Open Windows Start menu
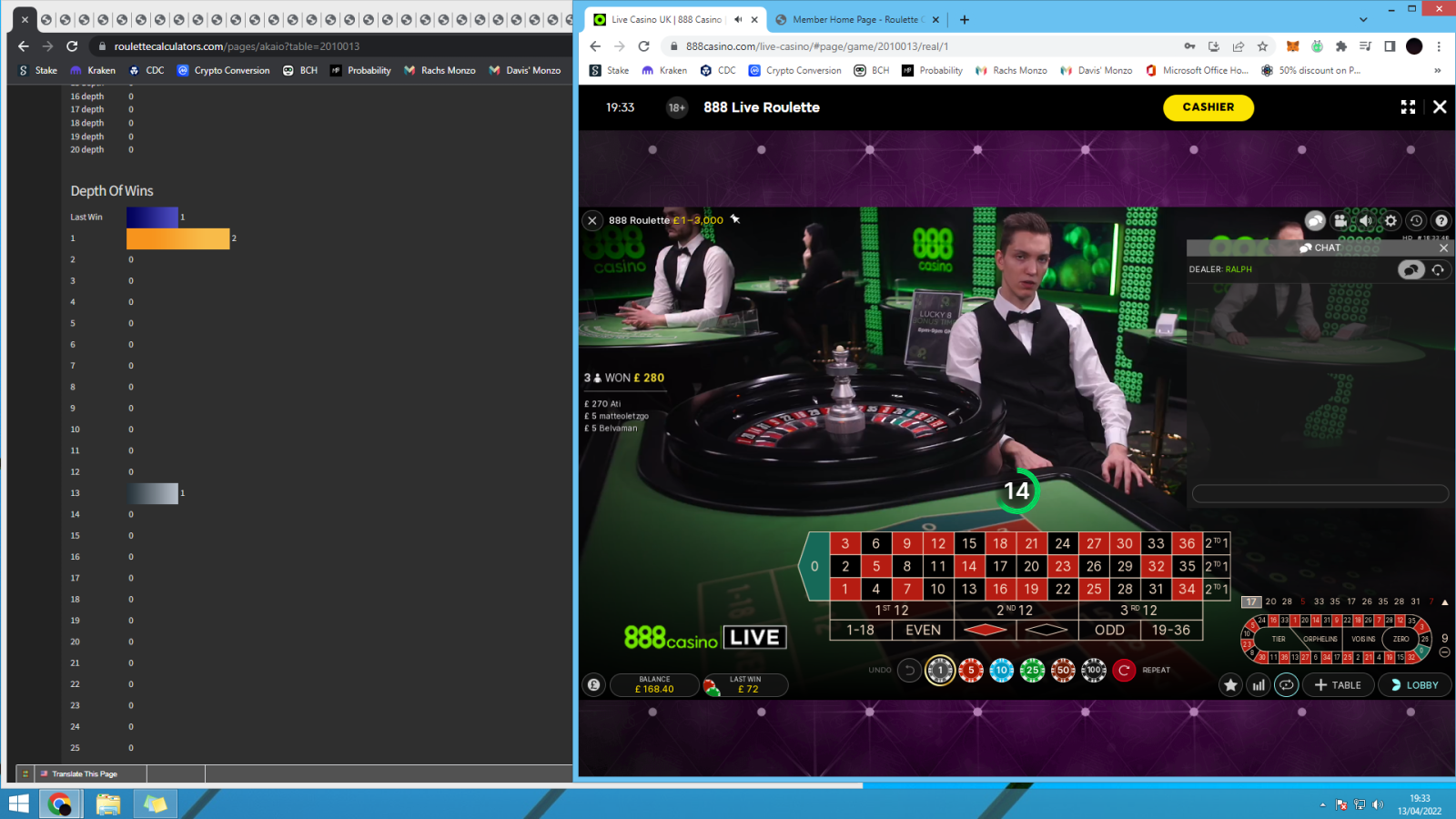This screenshot has width=1456, height=819. click(x=18, y=804)
